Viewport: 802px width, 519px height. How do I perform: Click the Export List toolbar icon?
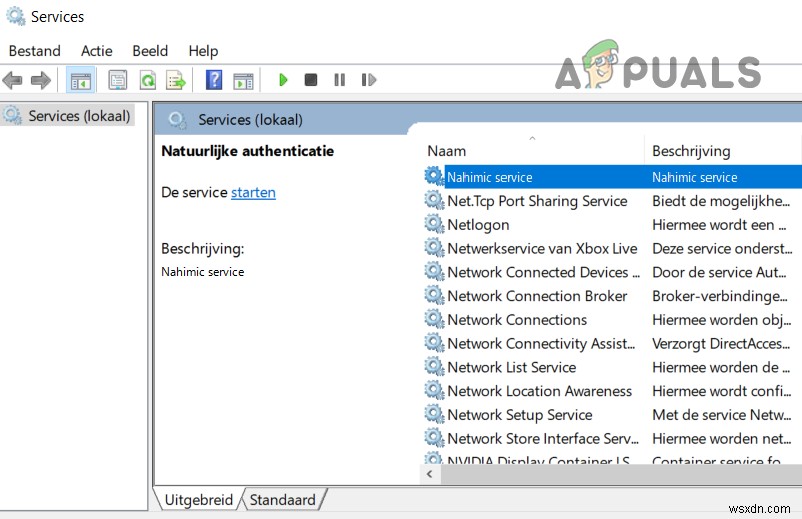(176, 80)
